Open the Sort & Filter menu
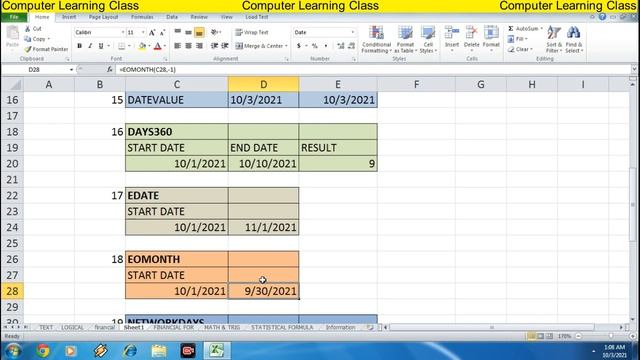 click(x=554, y=39)
